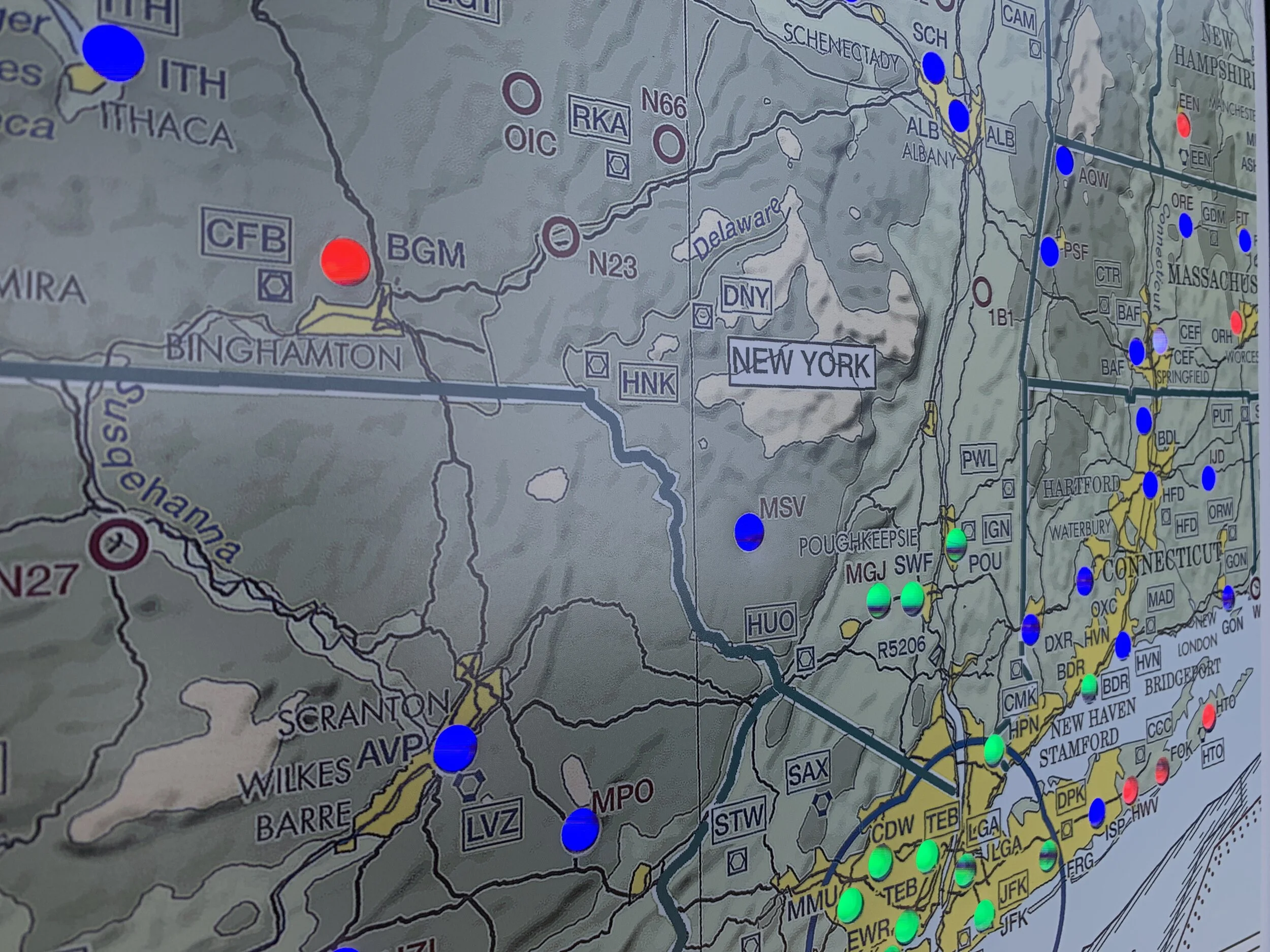Click the blue ISP airport dot
The height and width of the screenshot is (952, 1270).
1097,811
